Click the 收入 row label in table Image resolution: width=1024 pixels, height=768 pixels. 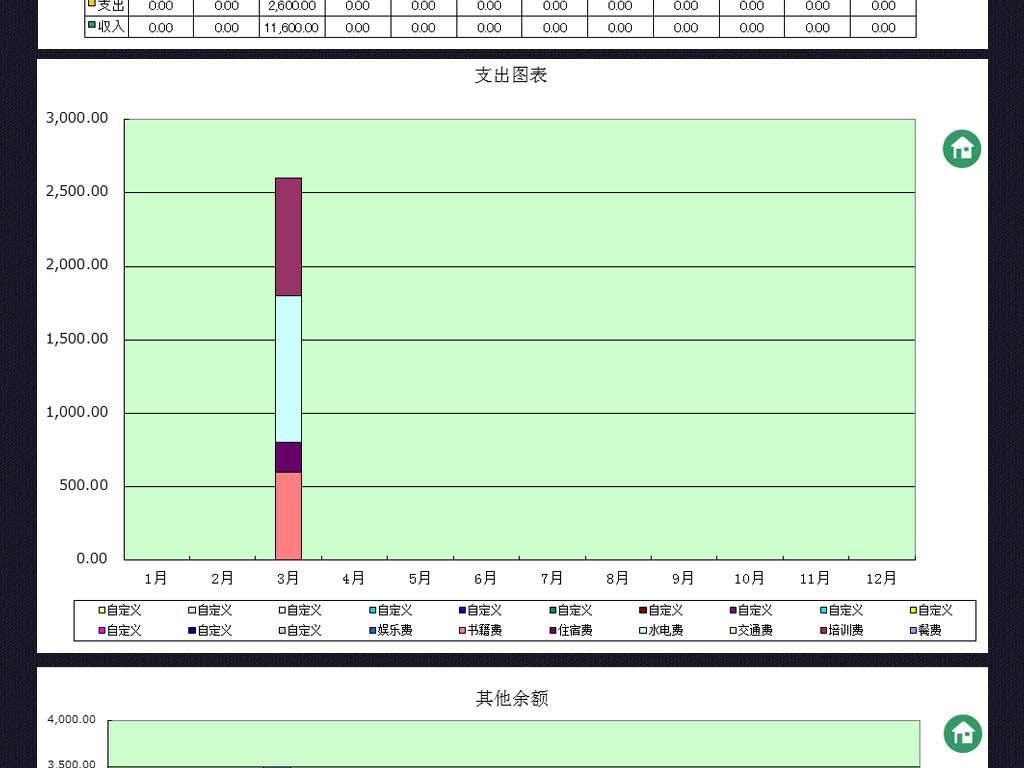(x=106, y=27)
